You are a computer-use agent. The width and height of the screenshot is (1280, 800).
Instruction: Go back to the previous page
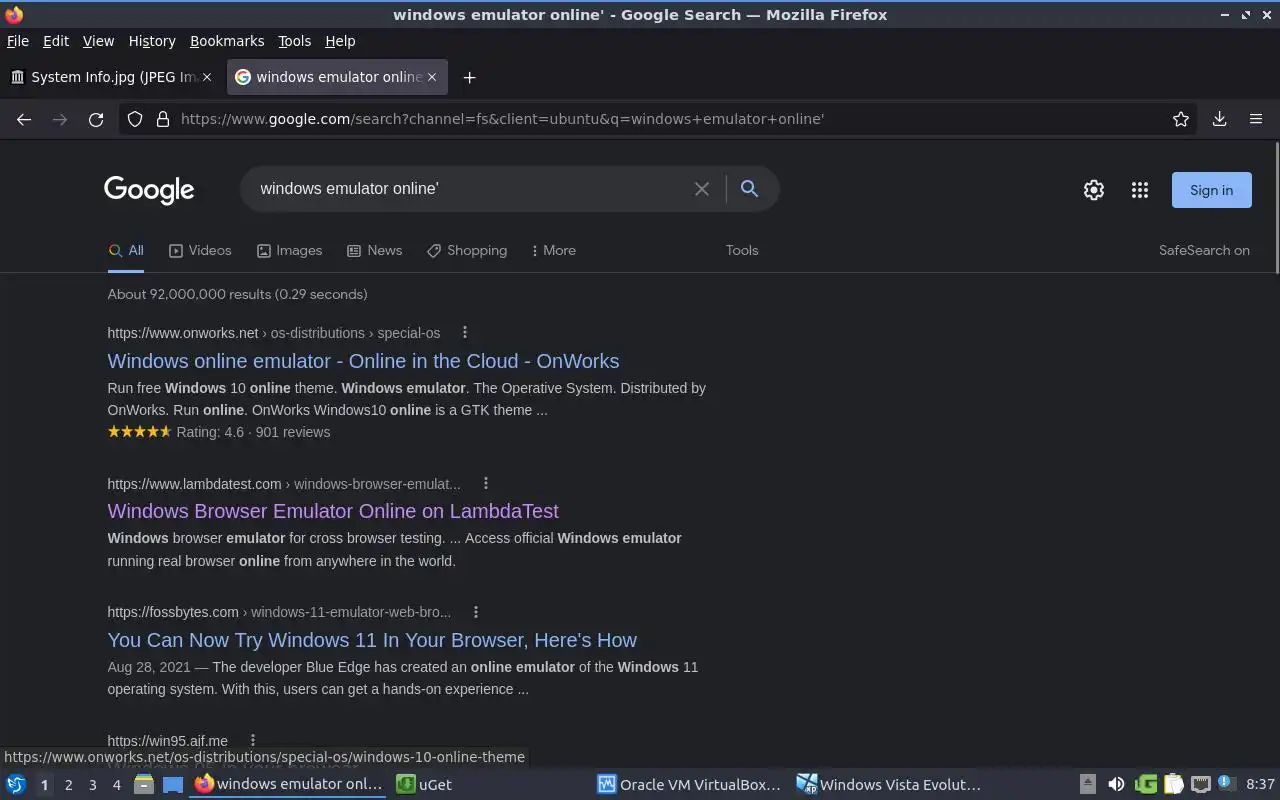click(24, 119)
